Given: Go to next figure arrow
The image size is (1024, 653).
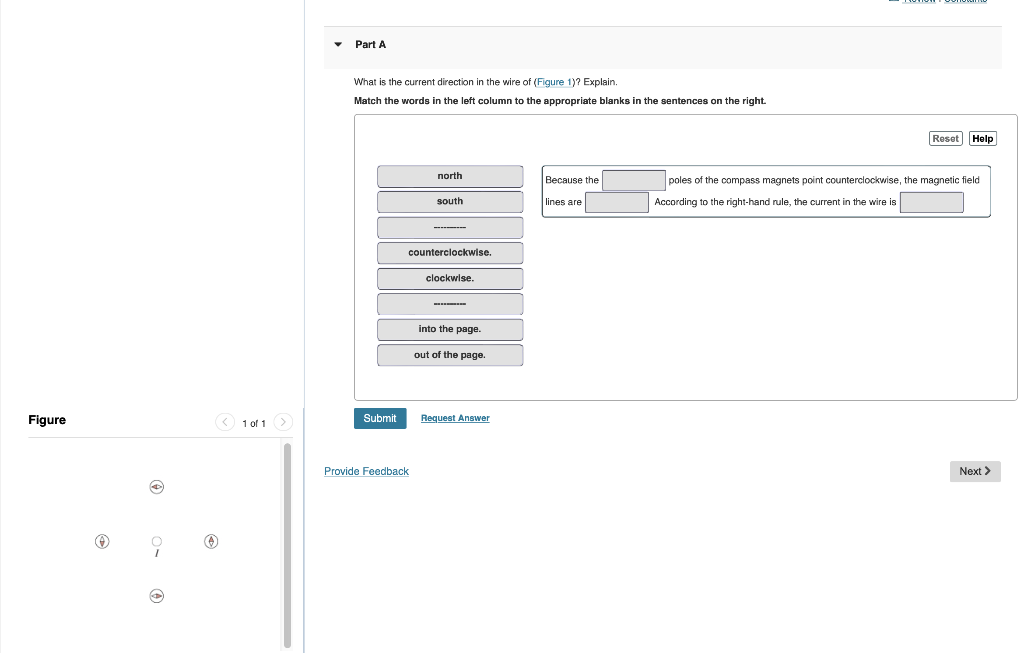Looking at the screenshot, I should click(283, 422).
